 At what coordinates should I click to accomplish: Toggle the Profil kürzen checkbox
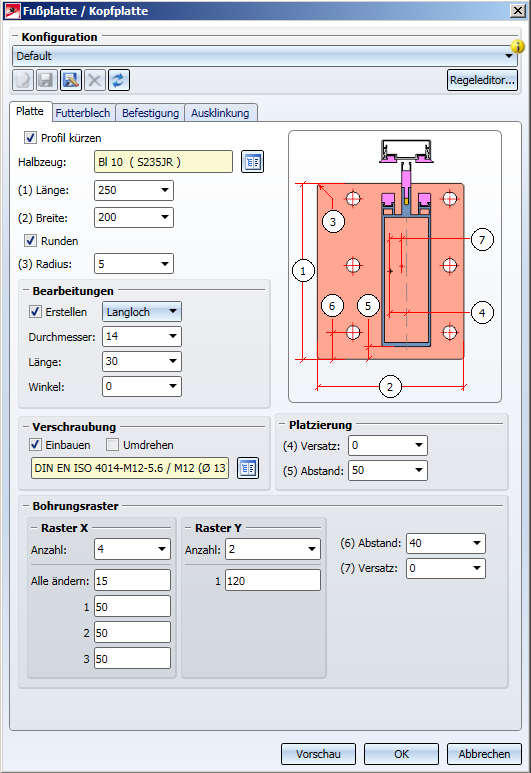click(31, 138)
